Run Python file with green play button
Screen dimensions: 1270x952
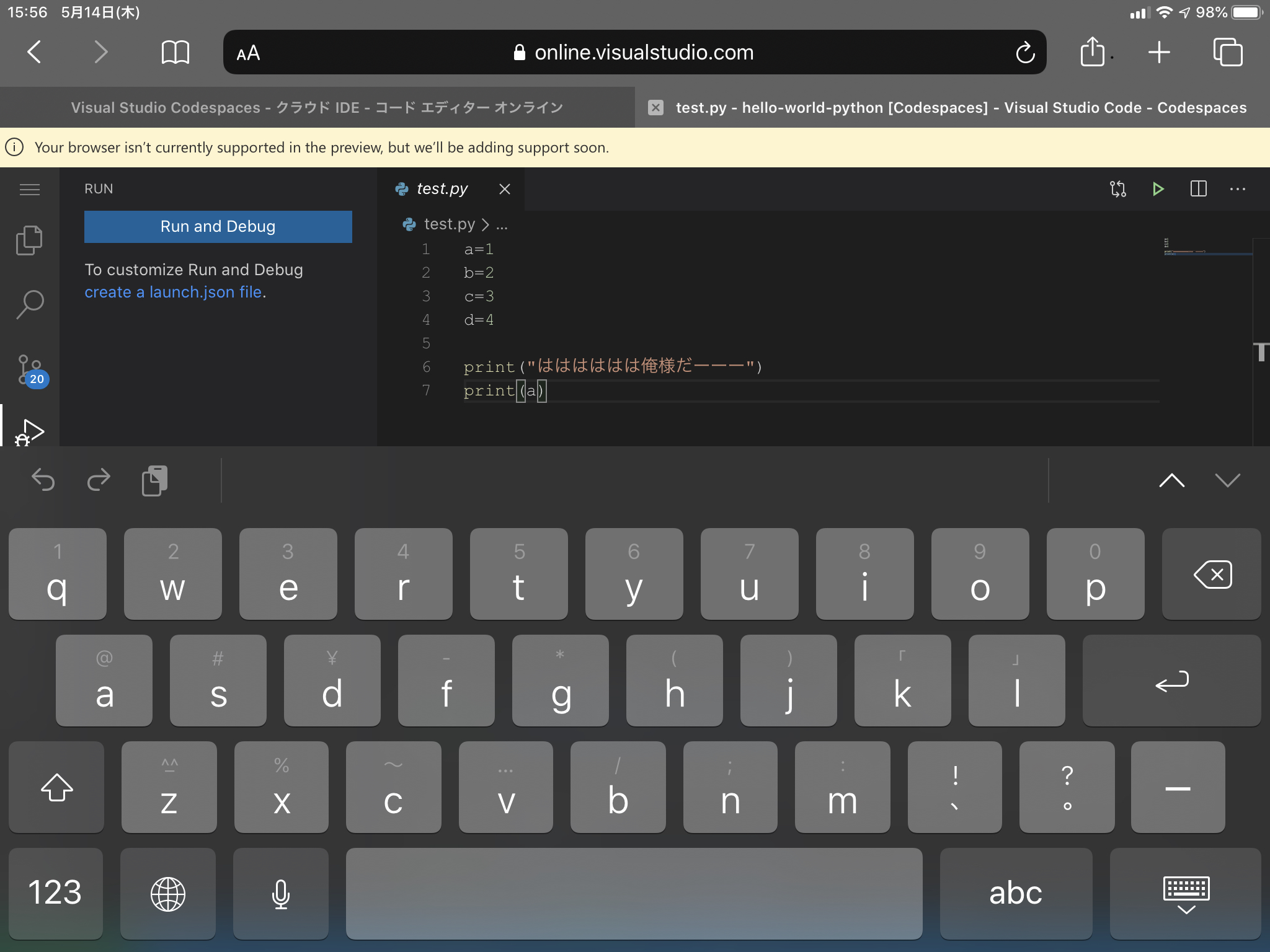[1158, 189]
